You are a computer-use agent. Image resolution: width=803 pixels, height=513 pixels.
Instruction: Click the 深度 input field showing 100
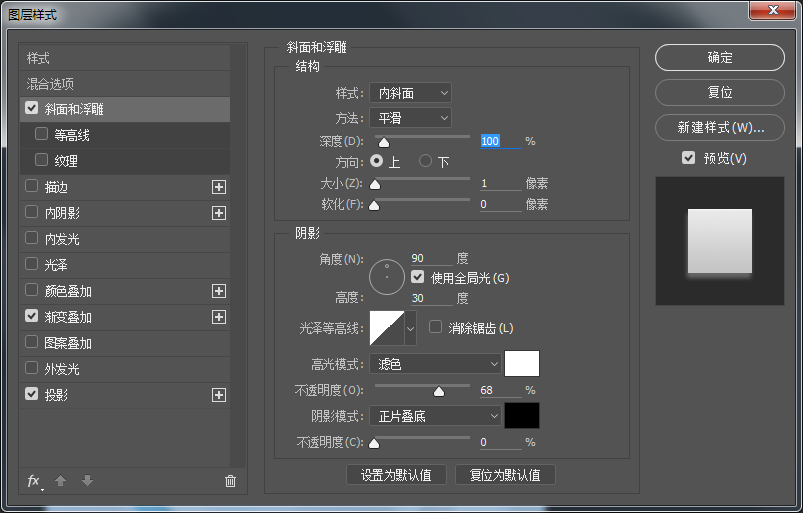(500, 141)
